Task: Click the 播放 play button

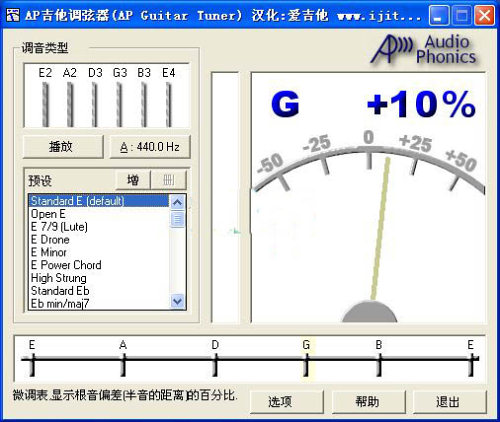Action: [63, 147]
